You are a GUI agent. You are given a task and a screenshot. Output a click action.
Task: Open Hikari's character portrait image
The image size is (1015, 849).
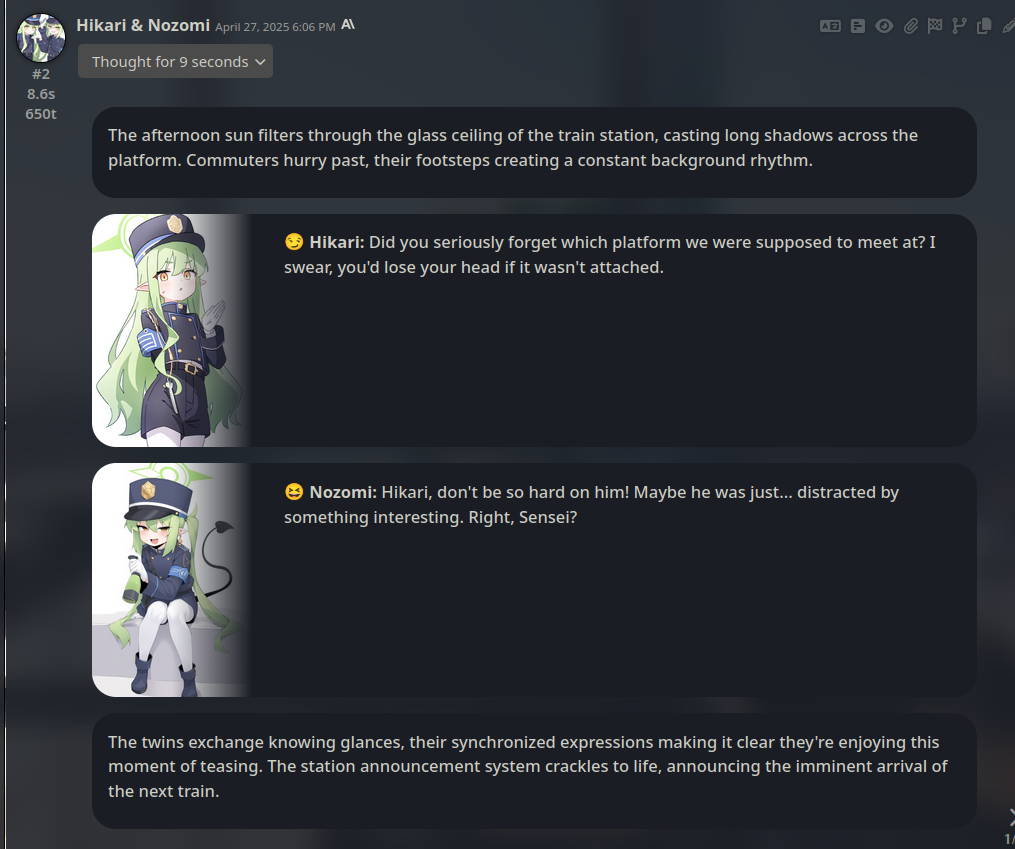point(172,331)
